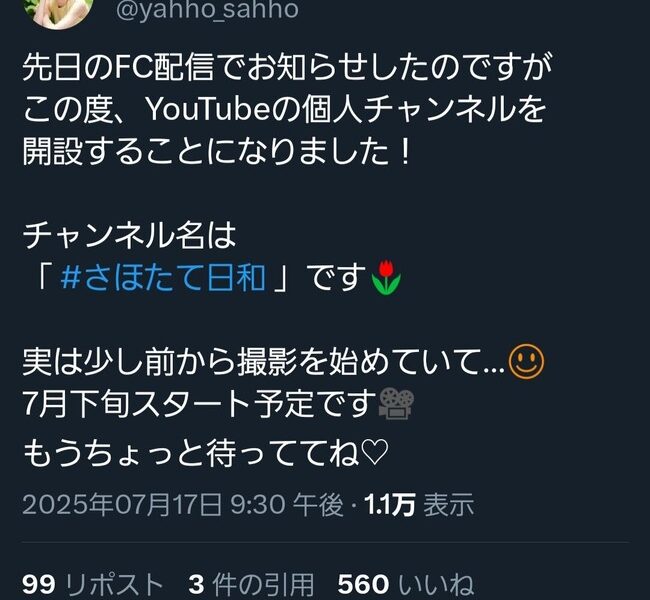Open the profile avatar picture
The height and width of the screenshot is (600, 650).
57,10
